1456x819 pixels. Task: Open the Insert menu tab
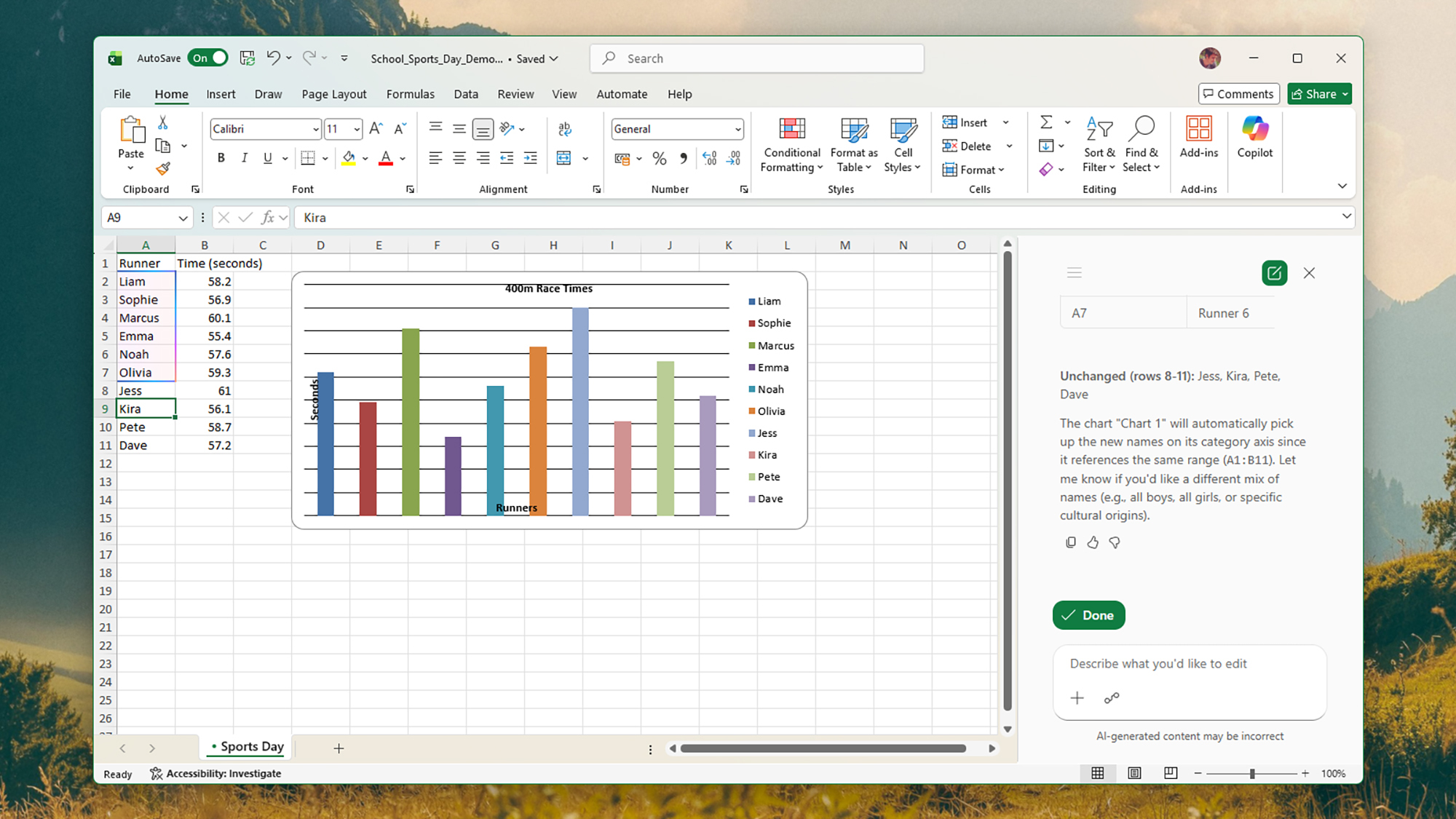click(221, 94)
